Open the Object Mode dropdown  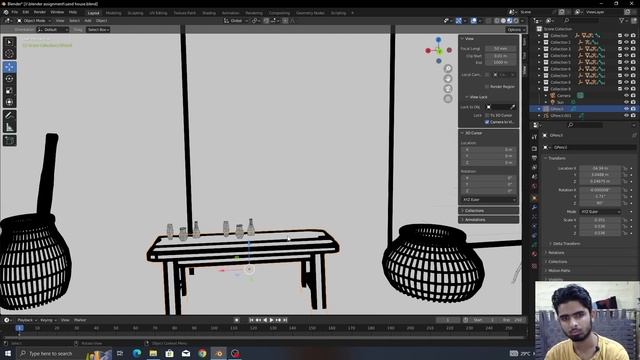click(34, 20)
